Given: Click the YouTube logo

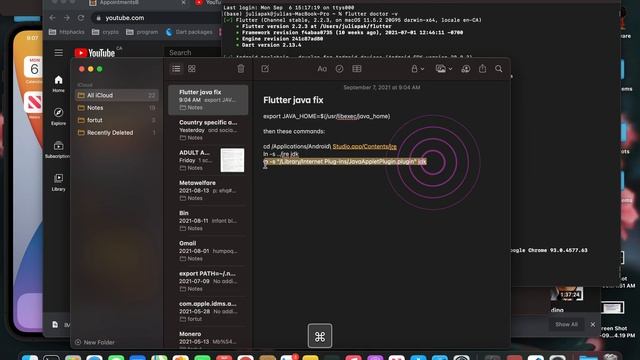Looking at the screenshot, I should coord(95,53).
